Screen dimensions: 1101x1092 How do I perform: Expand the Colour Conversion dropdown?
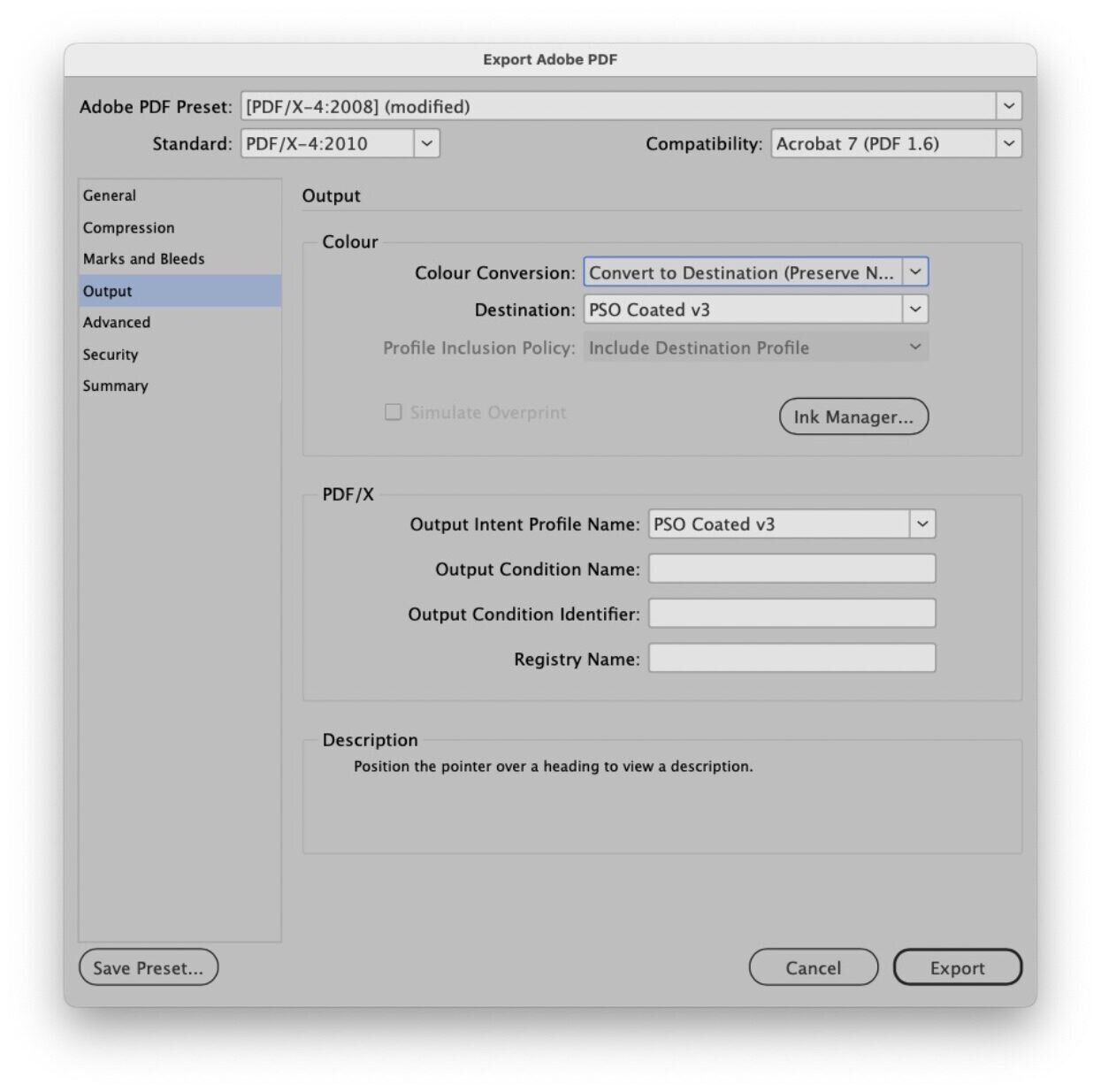click(915, 272)
